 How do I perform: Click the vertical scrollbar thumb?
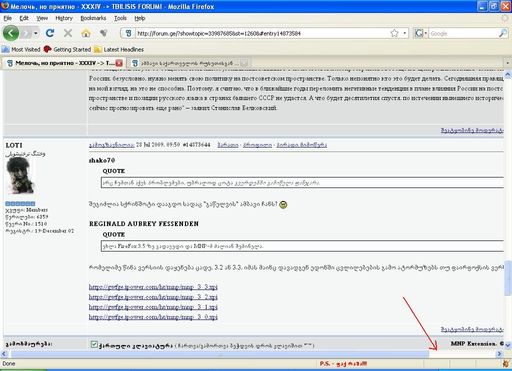click(x=508, y=278)
